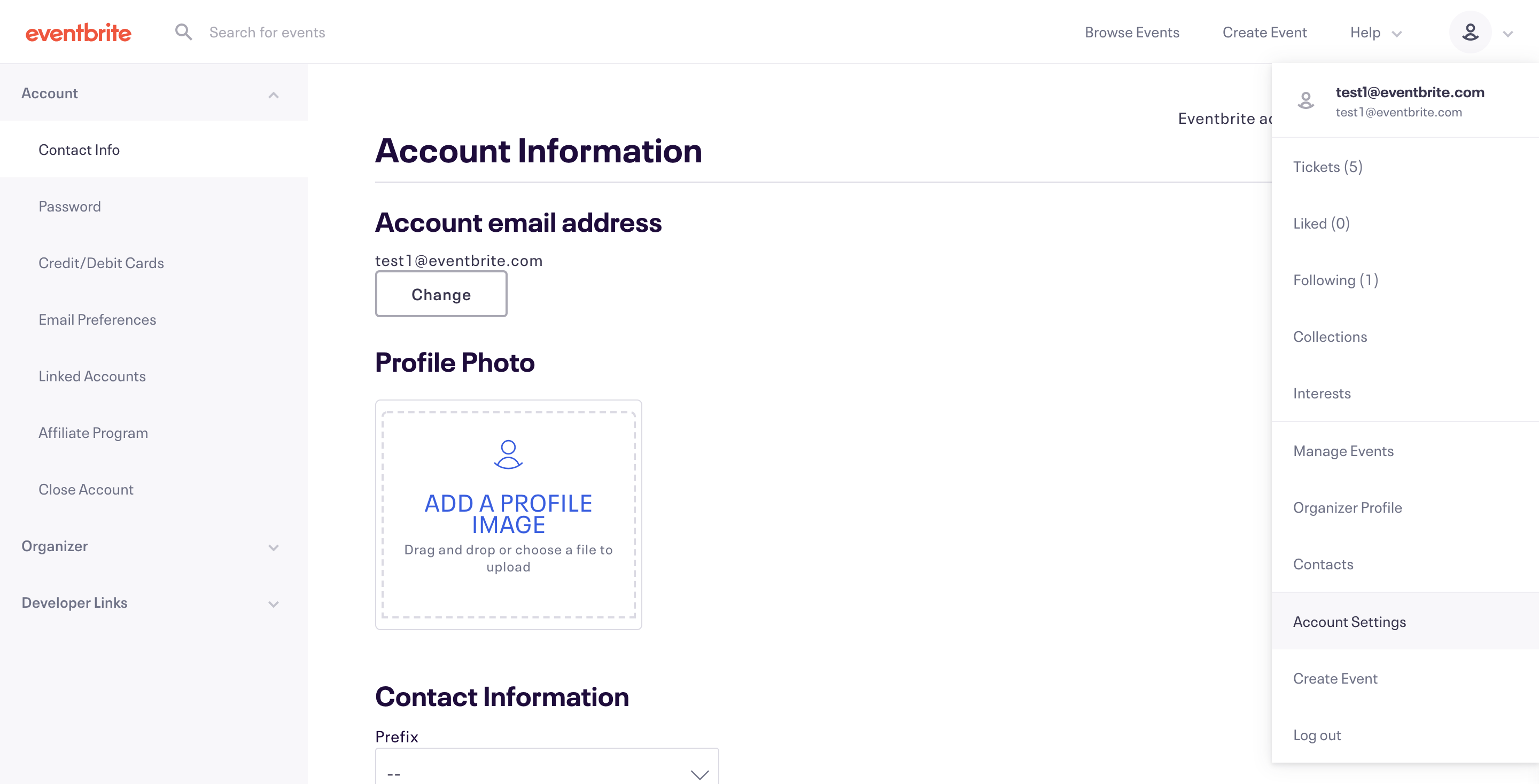Click the ADD A PROFILE IMAGE icon
Viewport: 1539px width, 784px height.
point(508,454)
